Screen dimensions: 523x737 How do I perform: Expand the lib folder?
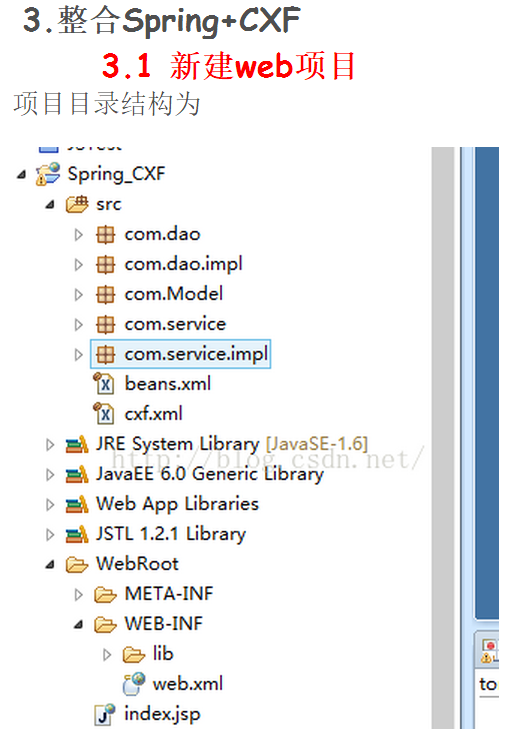[108, 655]
